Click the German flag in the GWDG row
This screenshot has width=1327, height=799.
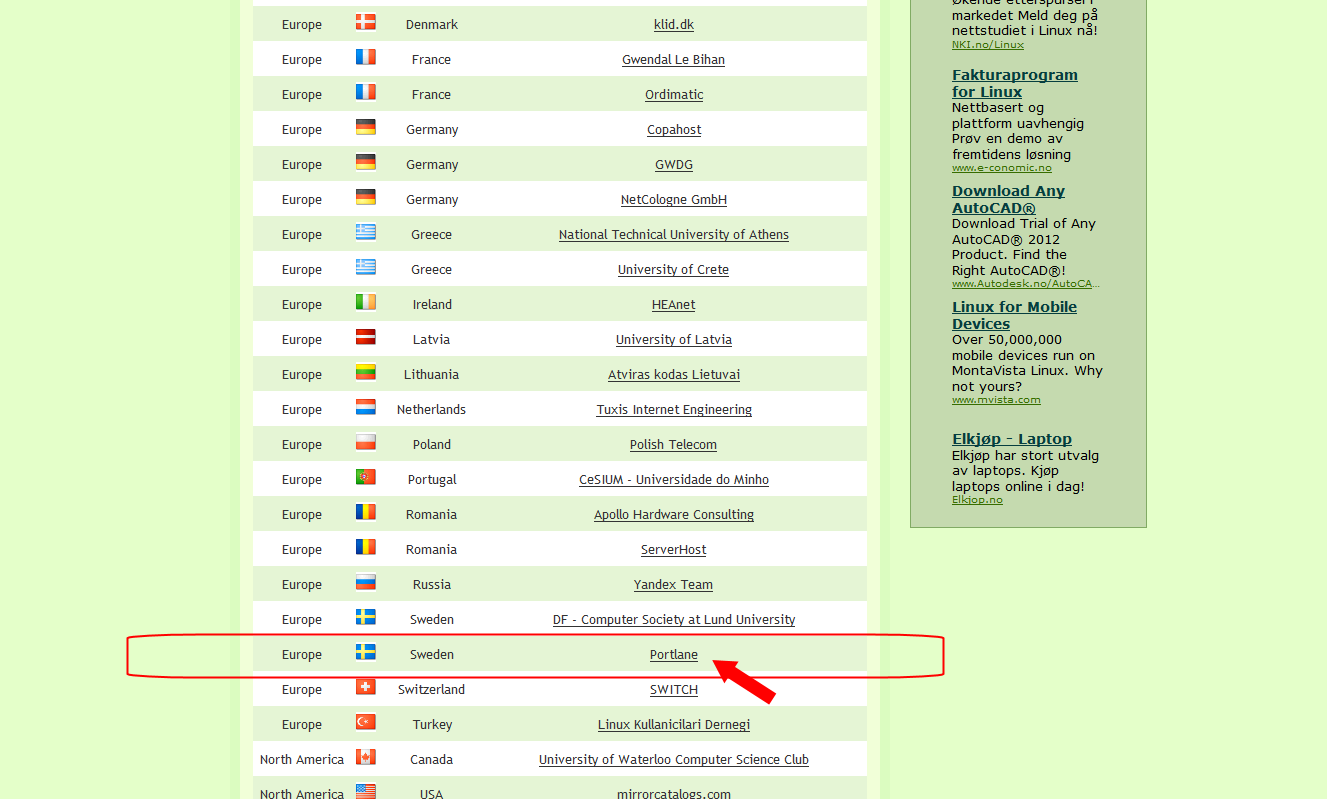tap(366, 162)
